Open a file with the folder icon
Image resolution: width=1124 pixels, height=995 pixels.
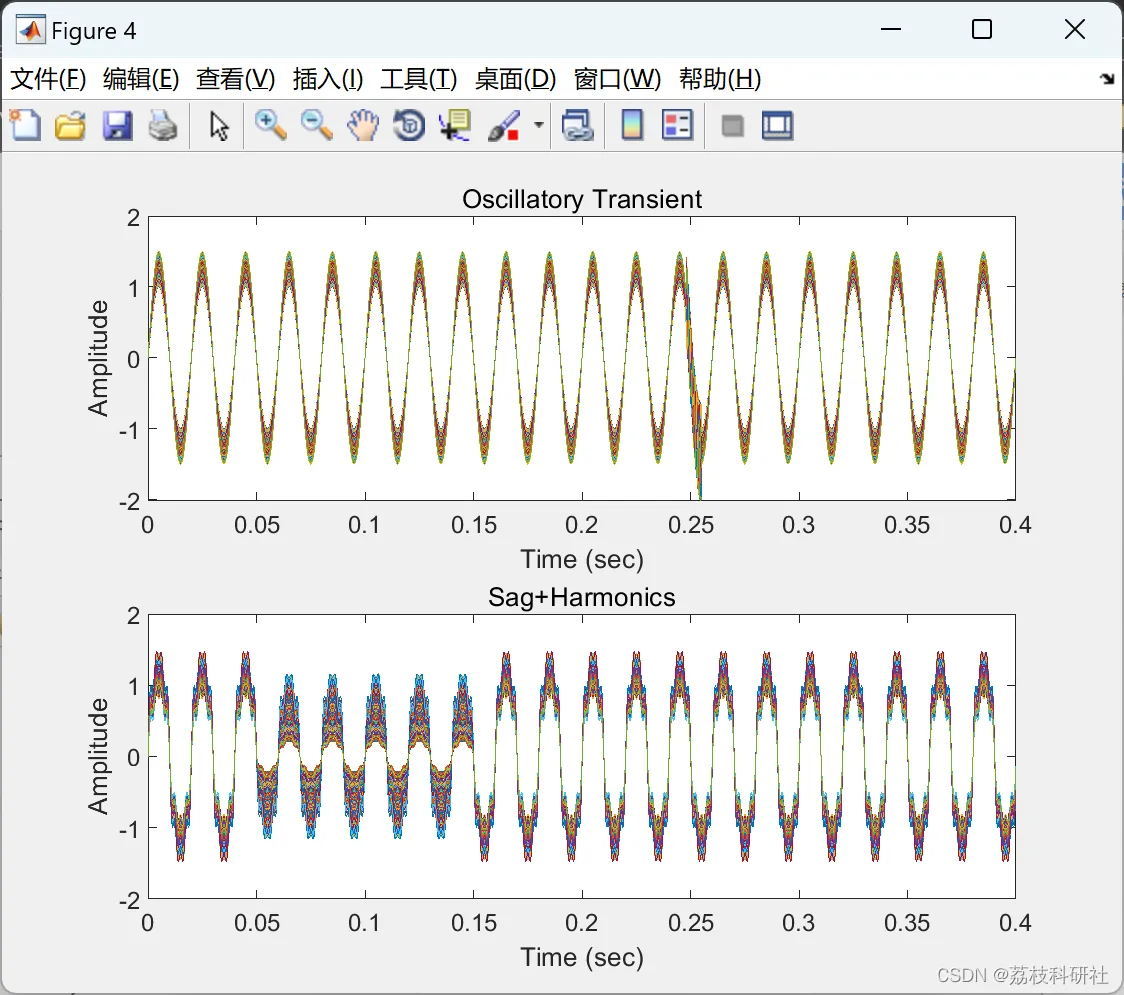click(71, 125)
